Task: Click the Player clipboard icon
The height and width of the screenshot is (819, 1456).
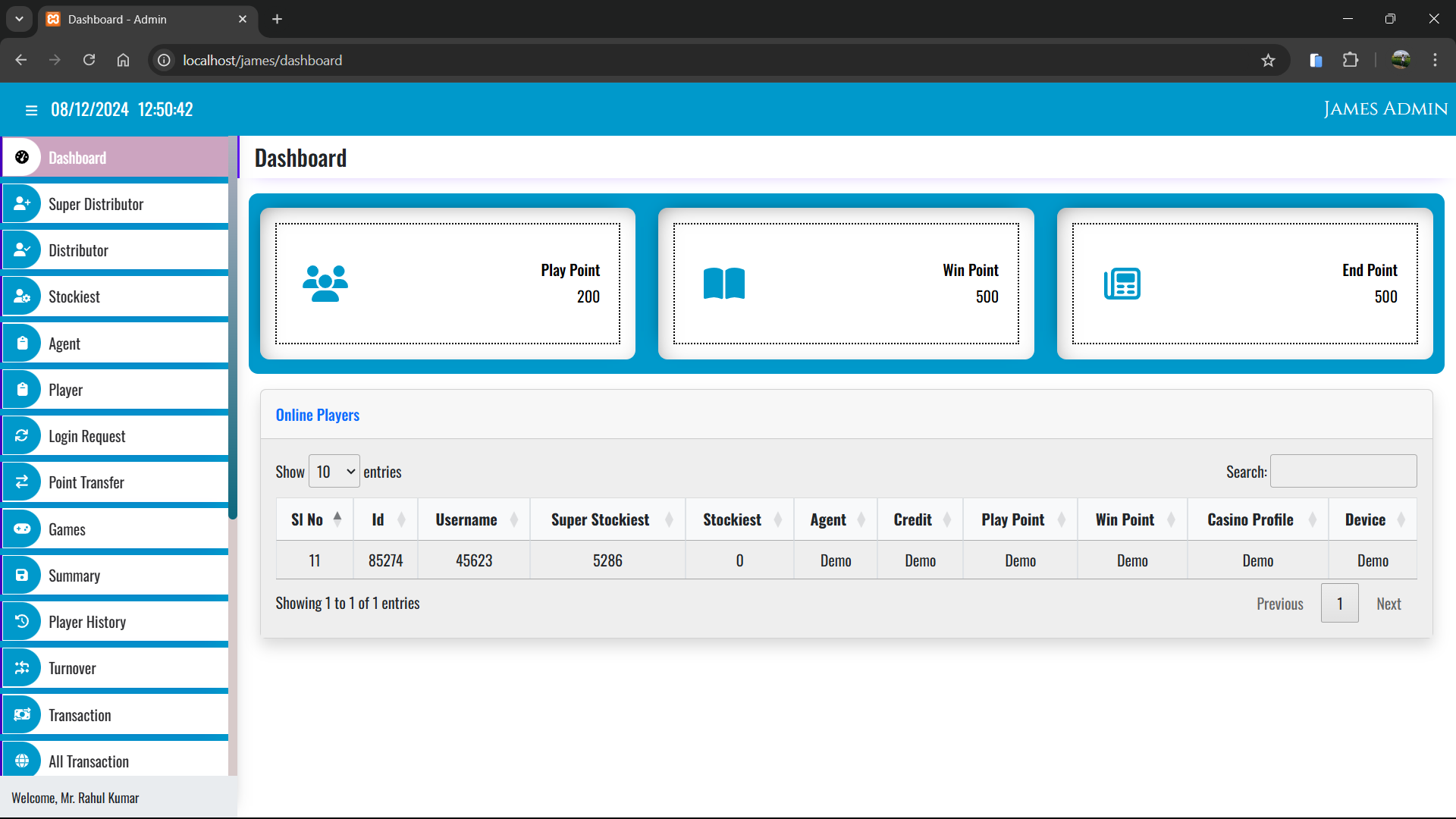Action: click(x=22, y=390)
